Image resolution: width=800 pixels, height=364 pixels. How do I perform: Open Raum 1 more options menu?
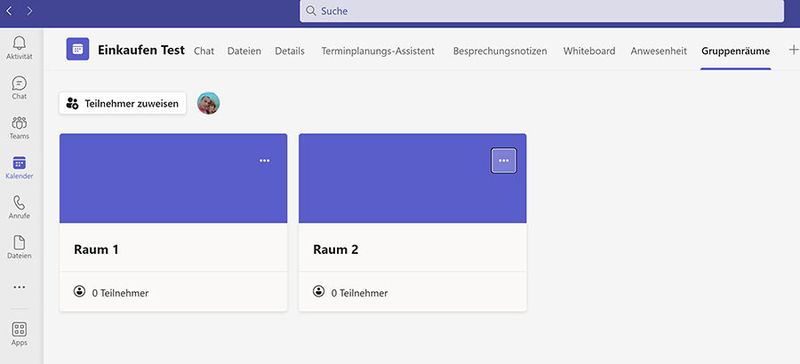(264, 161)
